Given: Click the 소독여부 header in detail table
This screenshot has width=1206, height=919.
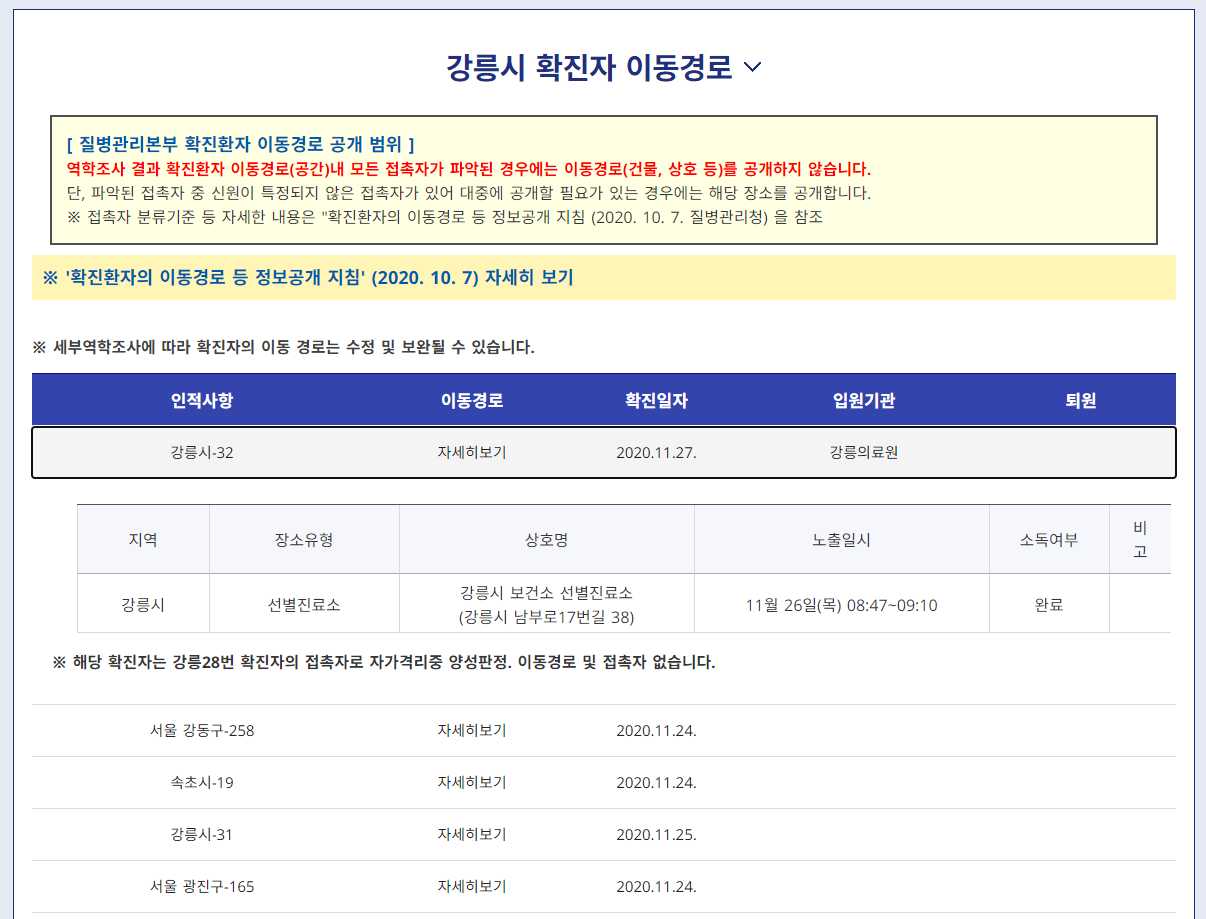Looking at the screenshot, I should [1049, 540].
